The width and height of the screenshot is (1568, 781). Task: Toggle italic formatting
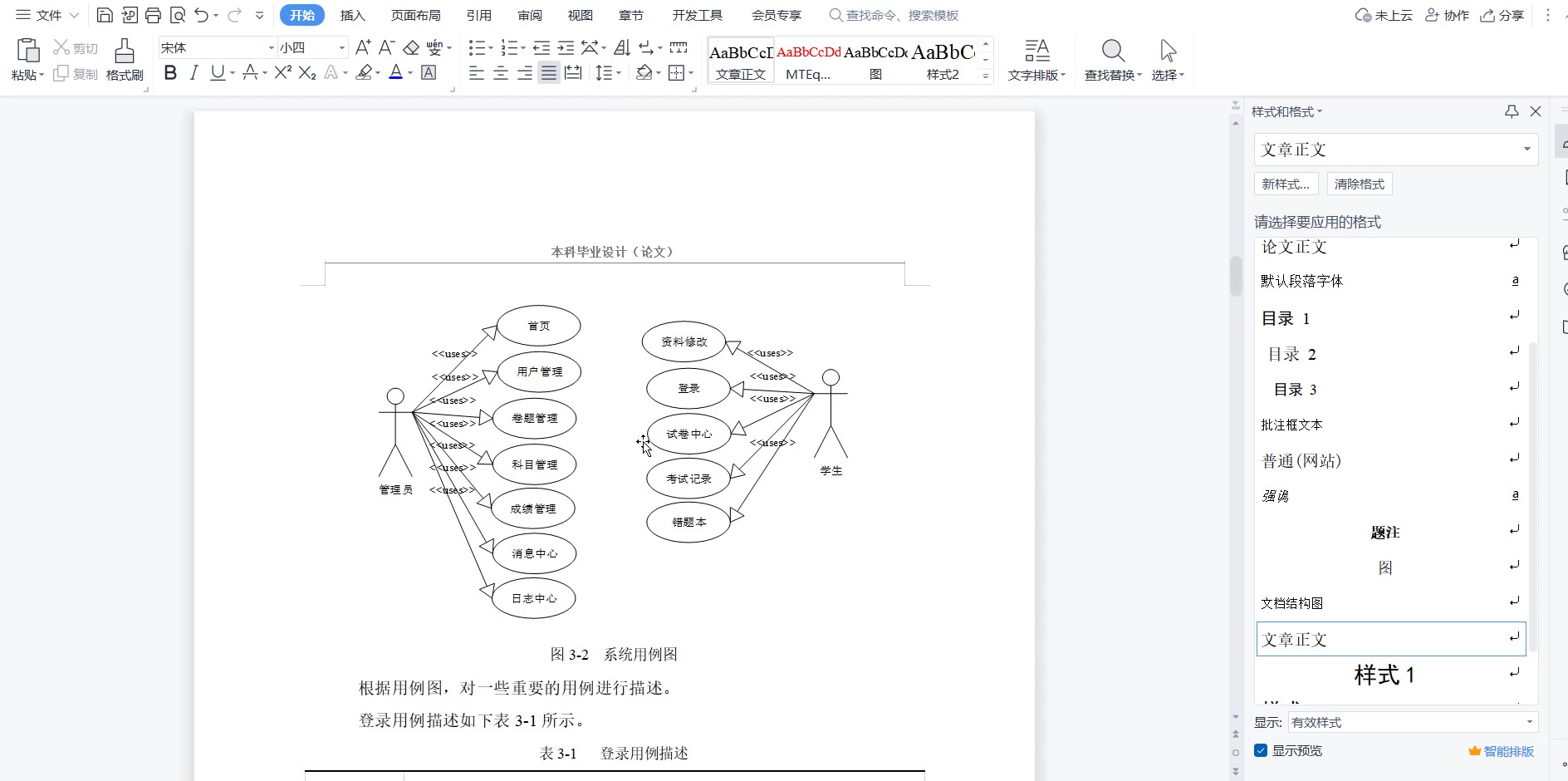point(194,73)
